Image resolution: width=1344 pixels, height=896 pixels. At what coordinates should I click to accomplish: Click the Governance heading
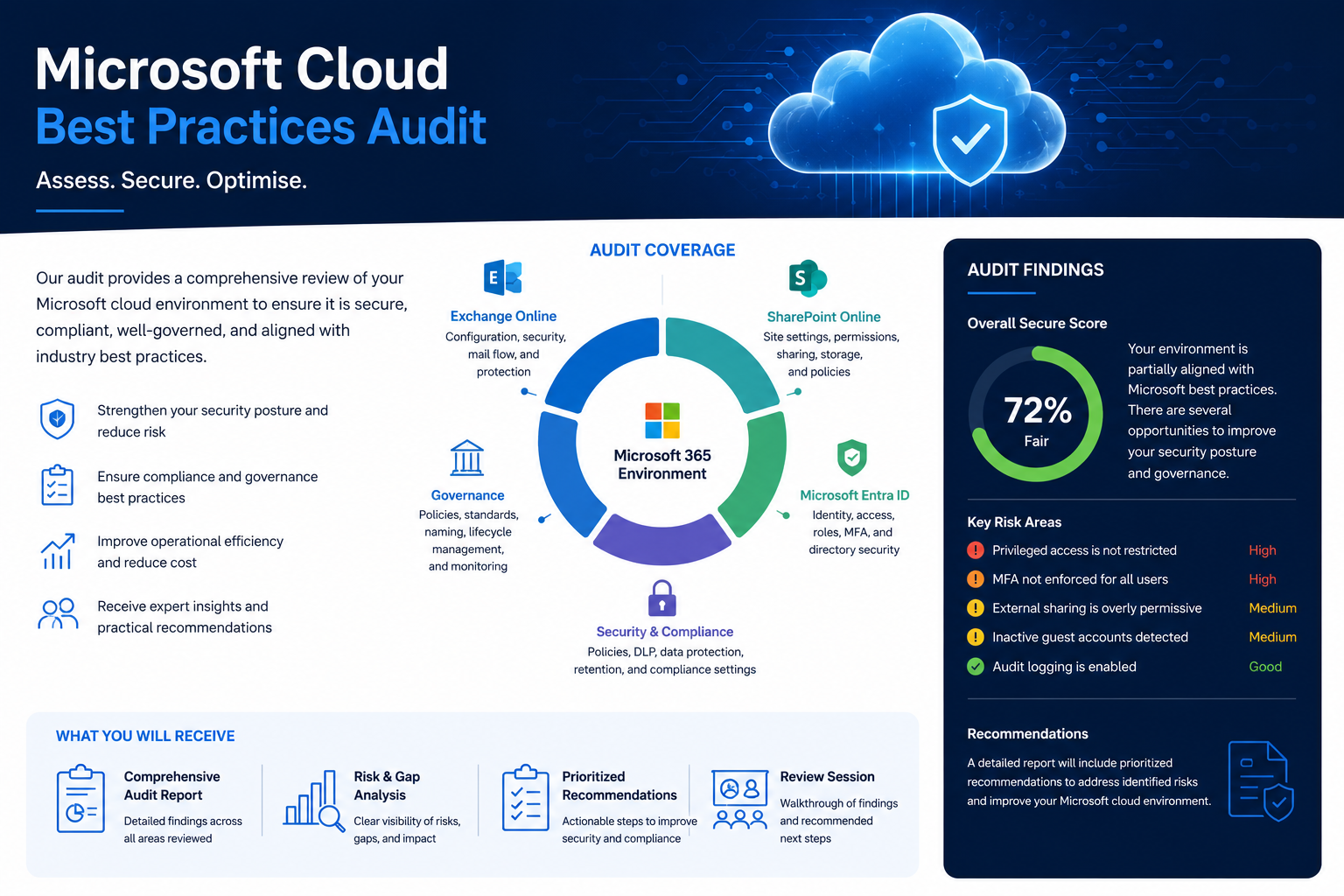467,495
